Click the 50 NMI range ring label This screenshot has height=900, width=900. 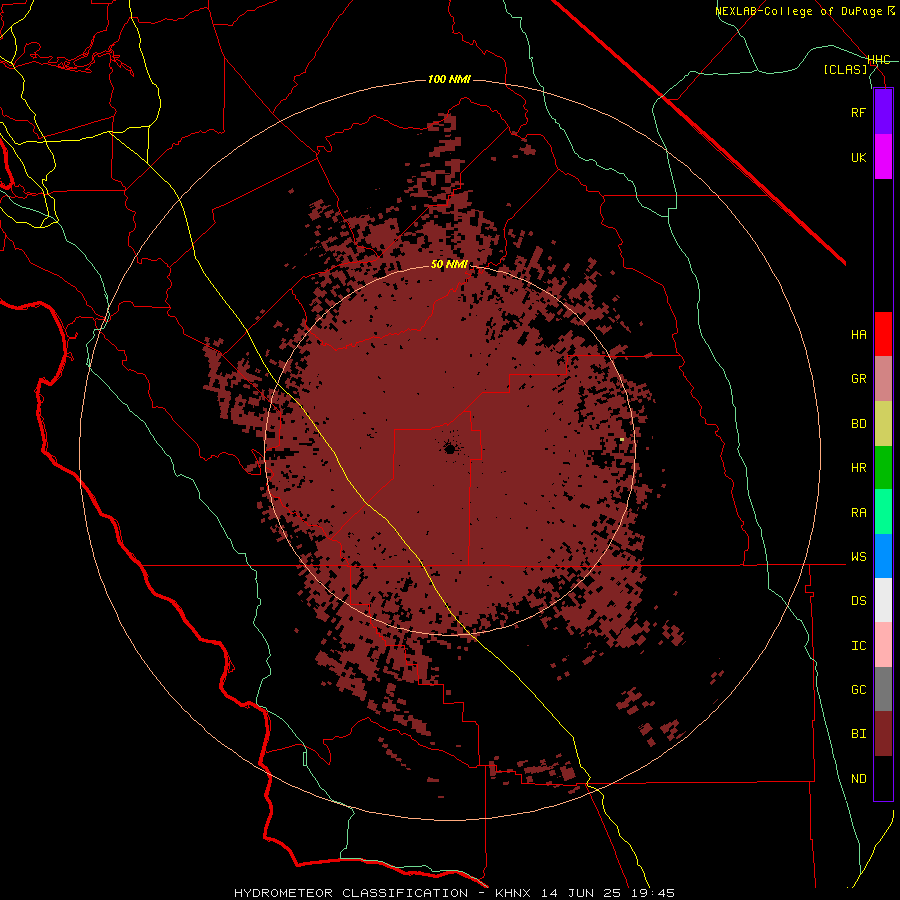click(x=449, y=264)
